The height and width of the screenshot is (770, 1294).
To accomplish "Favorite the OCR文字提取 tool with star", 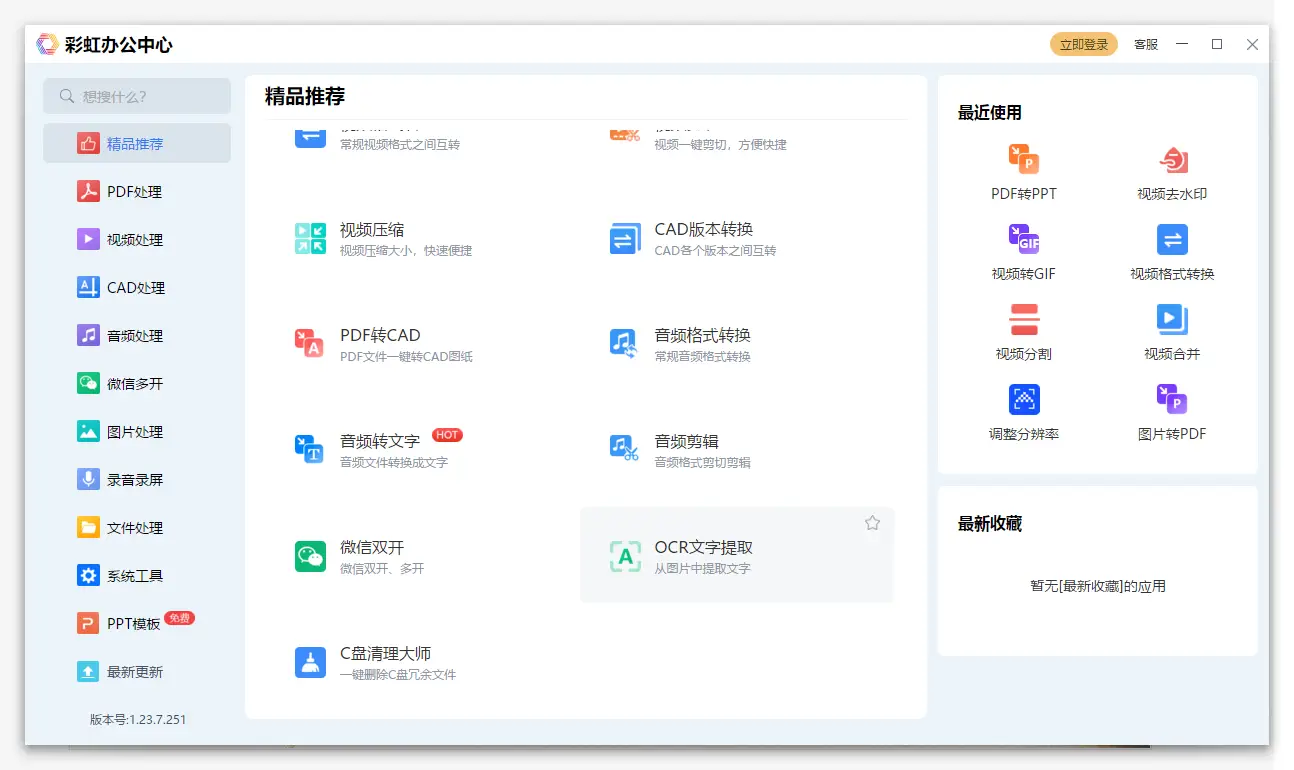I will pos(872,523).
